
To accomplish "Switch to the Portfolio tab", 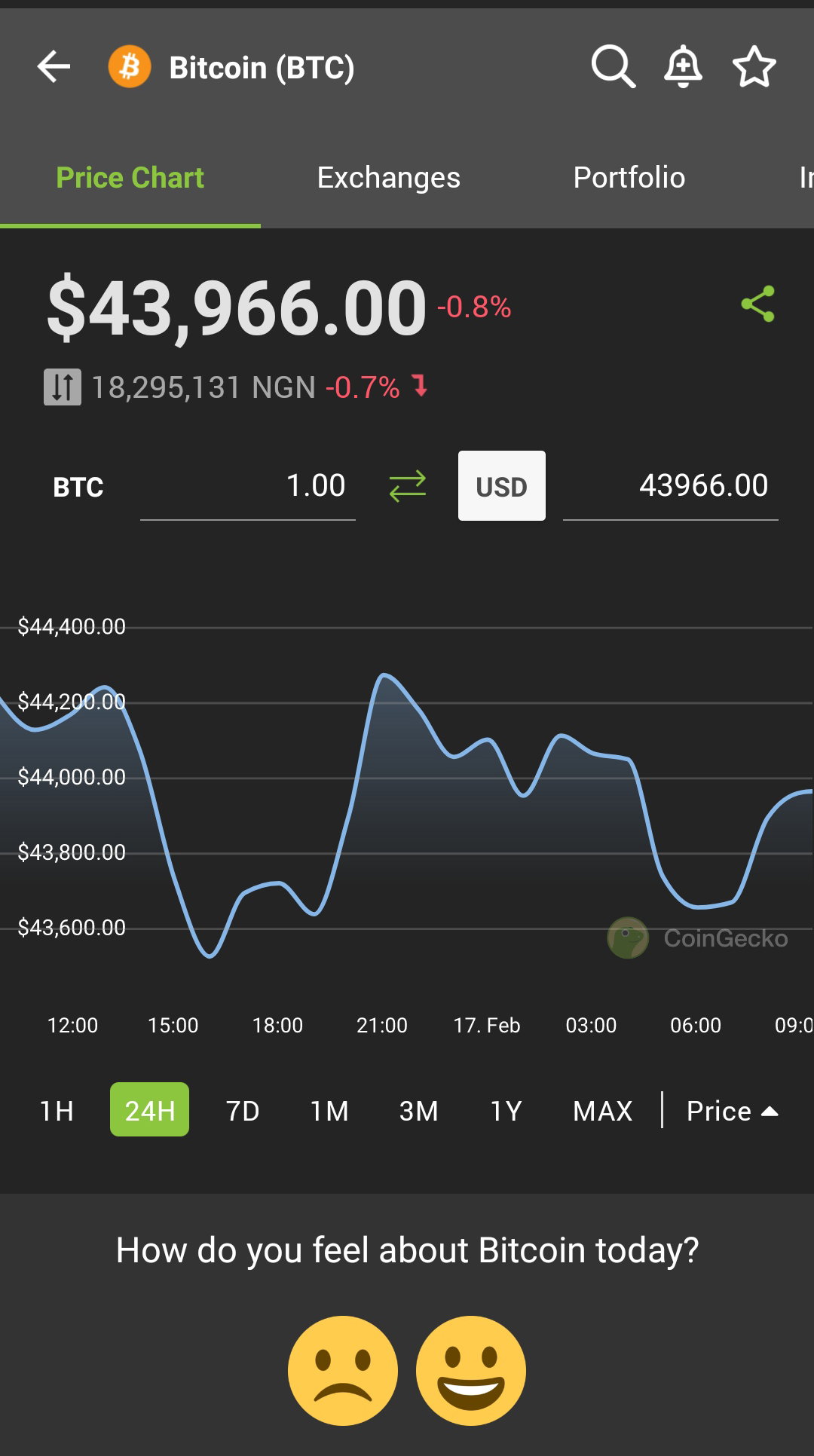I will 629,178.
